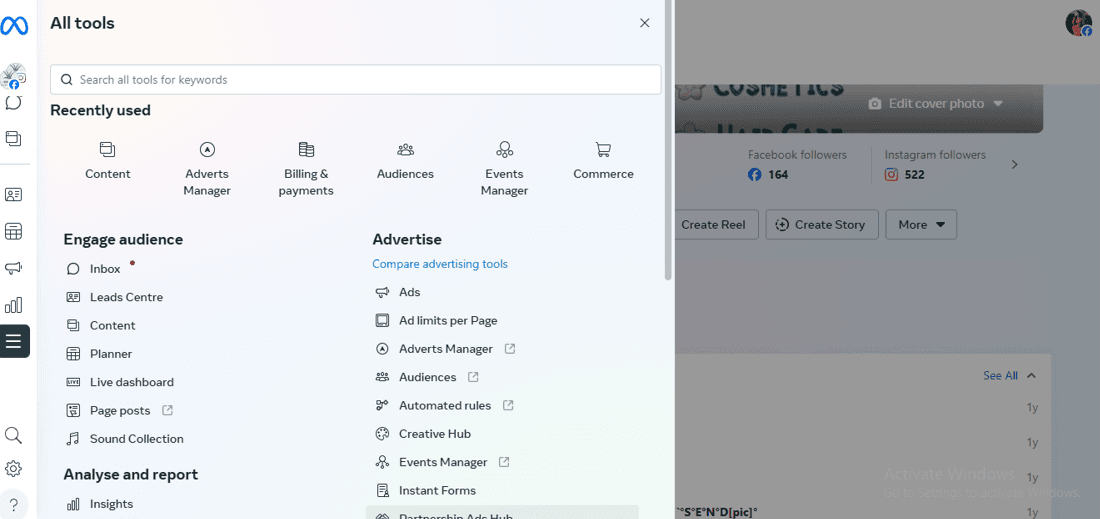This screenshot has width=1100, height=519.
Task: Open the profile picture at top right
Action: [1078, 23]
